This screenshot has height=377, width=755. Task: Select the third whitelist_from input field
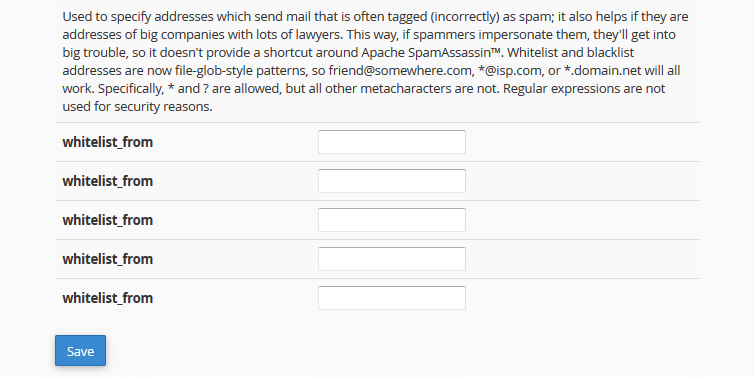tap(391, 220)
